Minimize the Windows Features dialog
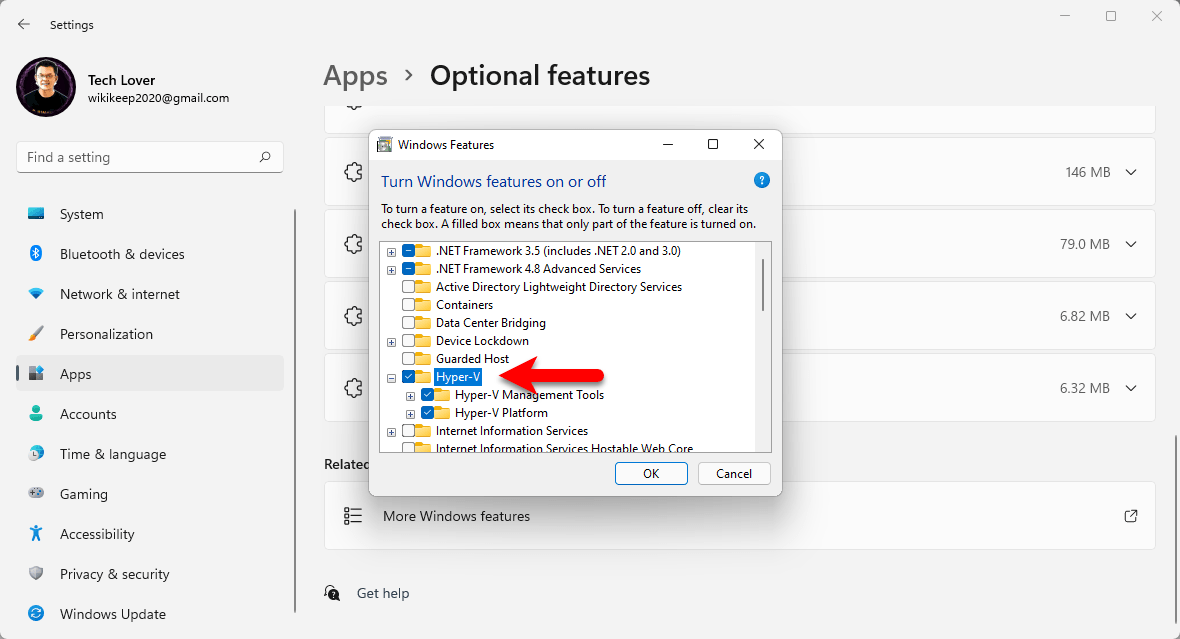 pos(668,145)
